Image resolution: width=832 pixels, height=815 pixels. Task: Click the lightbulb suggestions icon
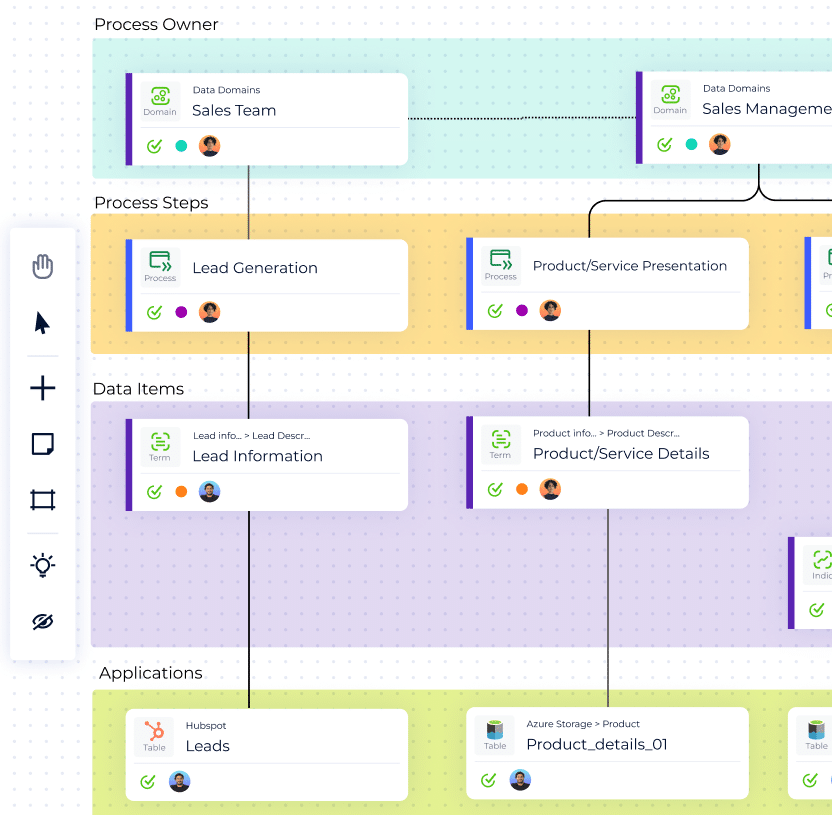[x=42, y=565]
